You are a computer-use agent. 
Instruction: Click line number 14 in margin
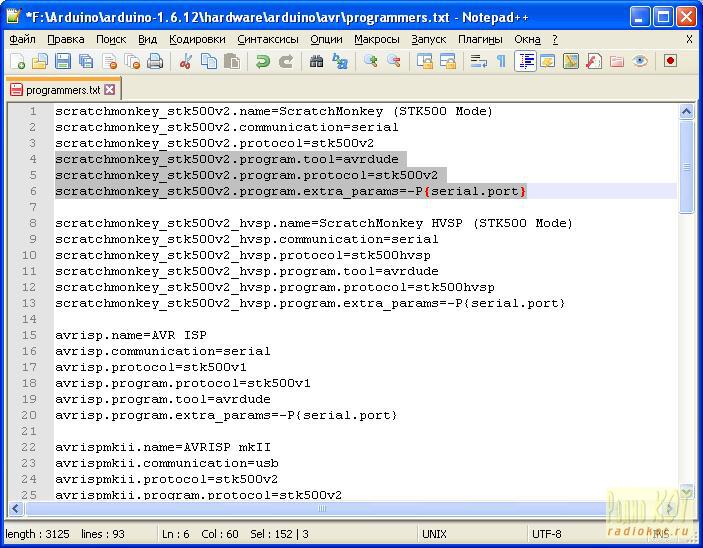click(x=29, y=319)
